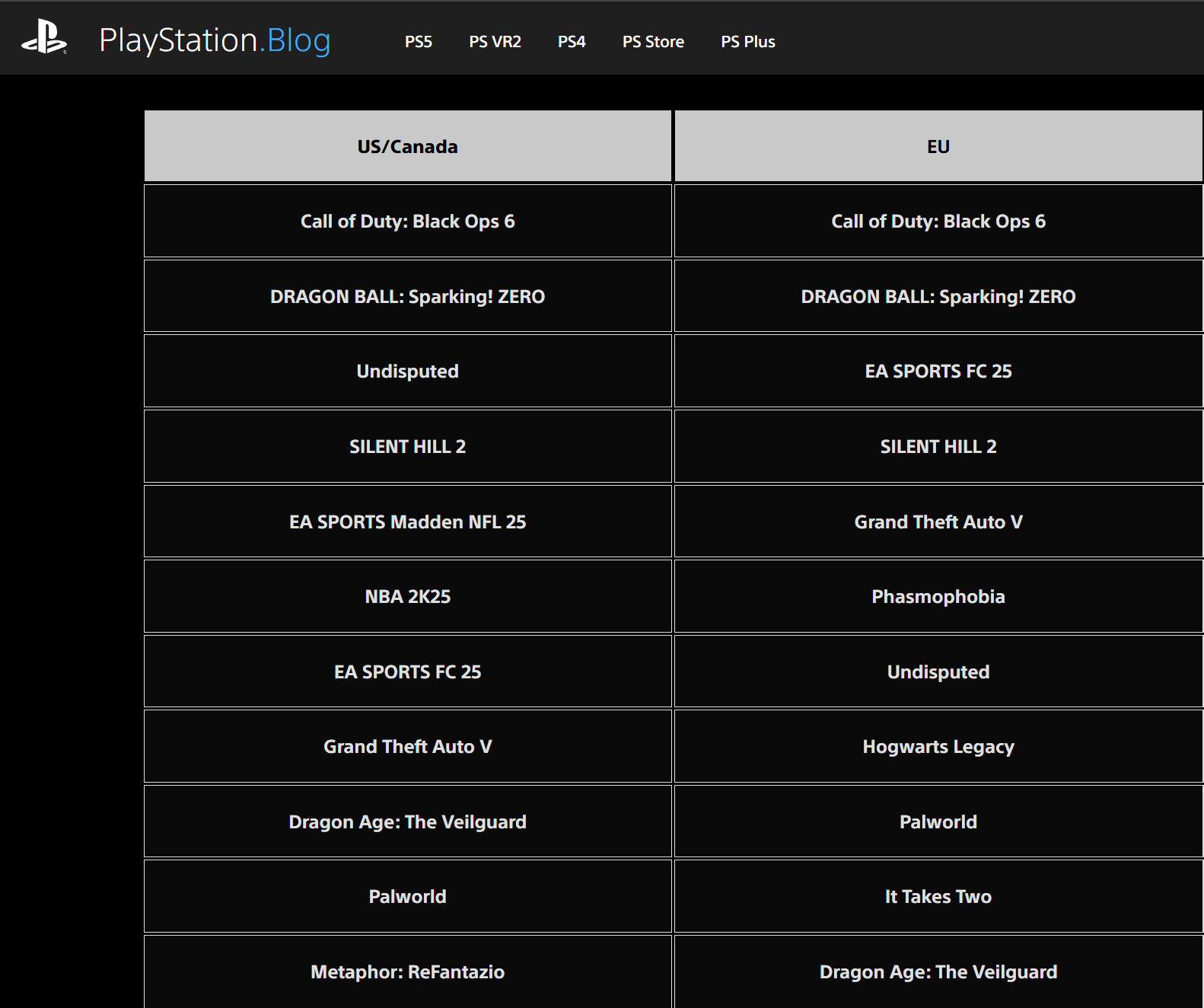Open the PS5 menu item
This screenshot has width=1204, height=1008.
pyautogui.click(x=419, y=42)
